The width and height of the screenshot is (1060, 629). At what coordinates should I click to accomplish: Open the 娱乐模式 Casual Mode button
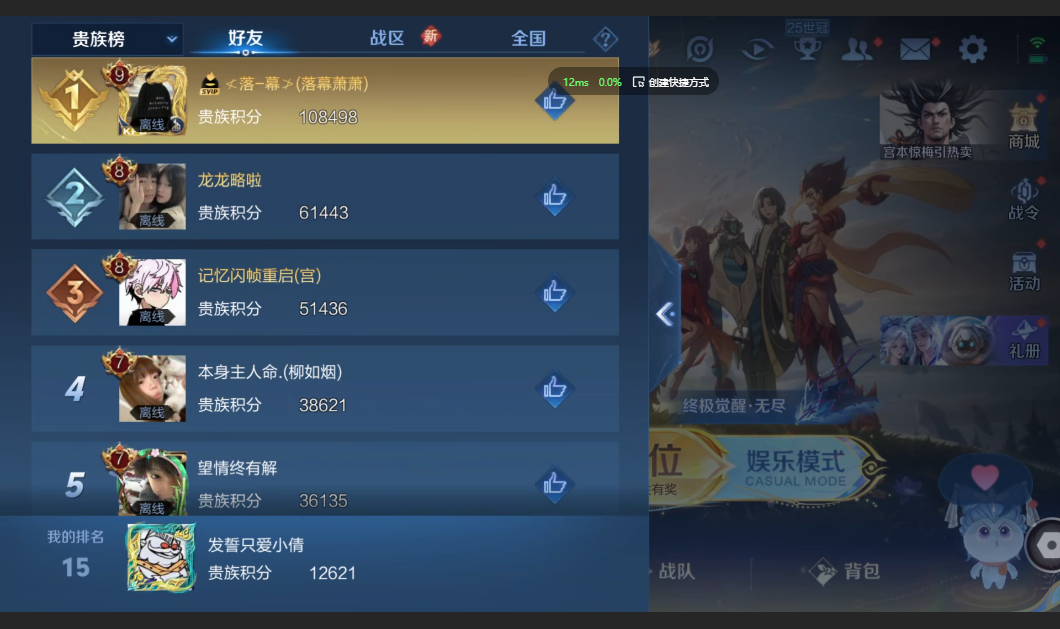(795, 467)
